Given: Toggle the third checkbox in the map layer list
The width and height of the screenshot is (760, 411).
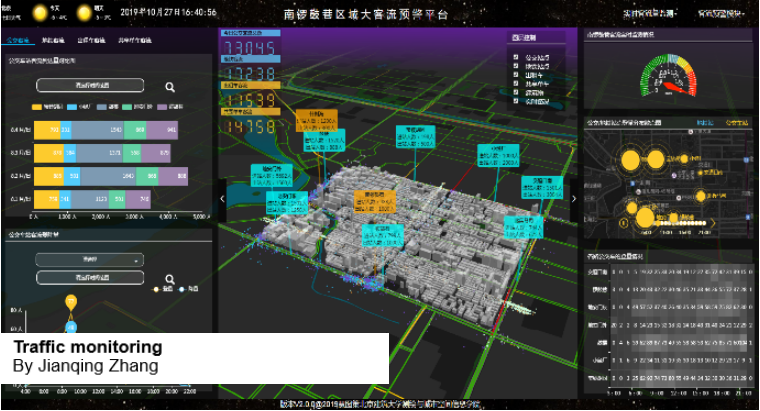Looking at the screenshot, I should pyautogui.click(x=516, y=73).
